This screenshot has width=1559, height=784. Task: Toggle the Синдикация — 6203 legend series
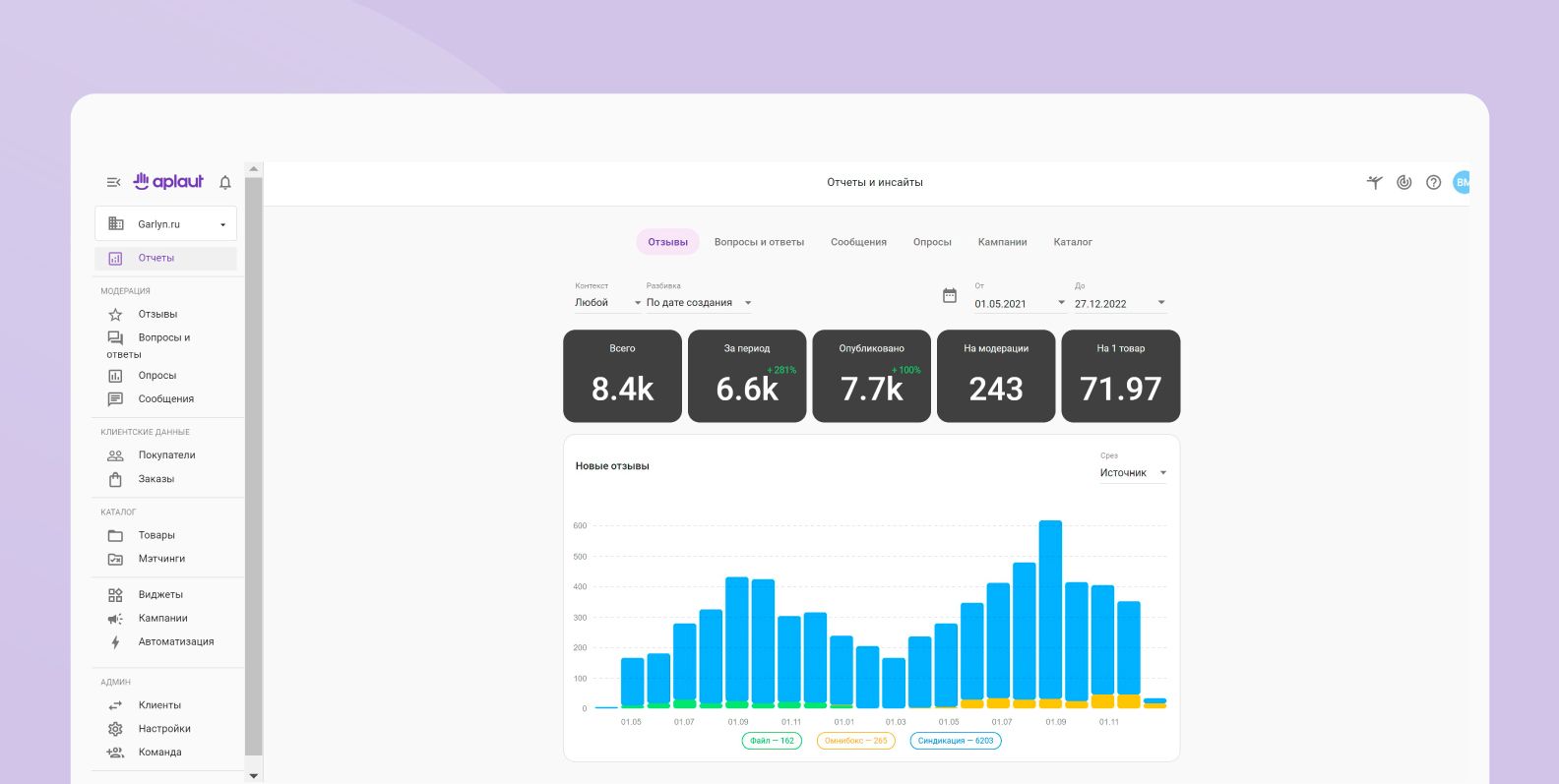[x=955, y=741]
